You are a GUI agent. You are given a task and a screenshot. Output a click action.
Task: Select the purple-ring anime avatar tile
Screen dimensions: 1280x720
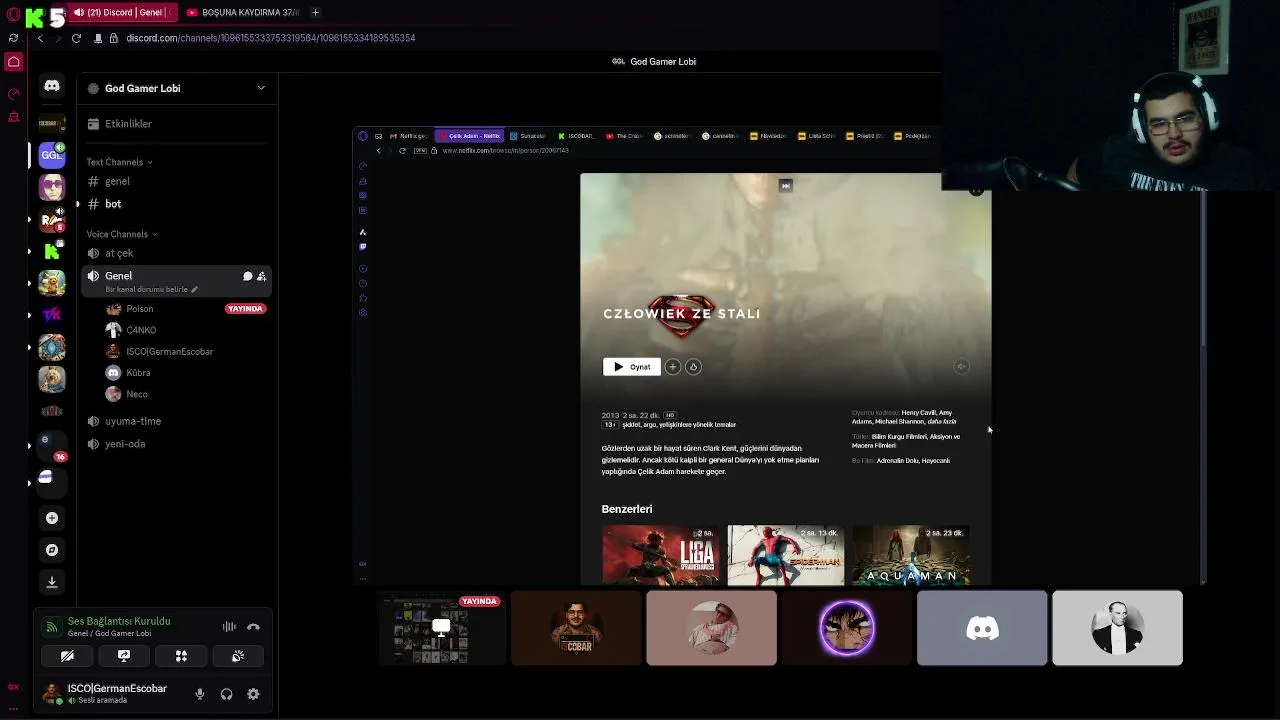click(846, 628)
